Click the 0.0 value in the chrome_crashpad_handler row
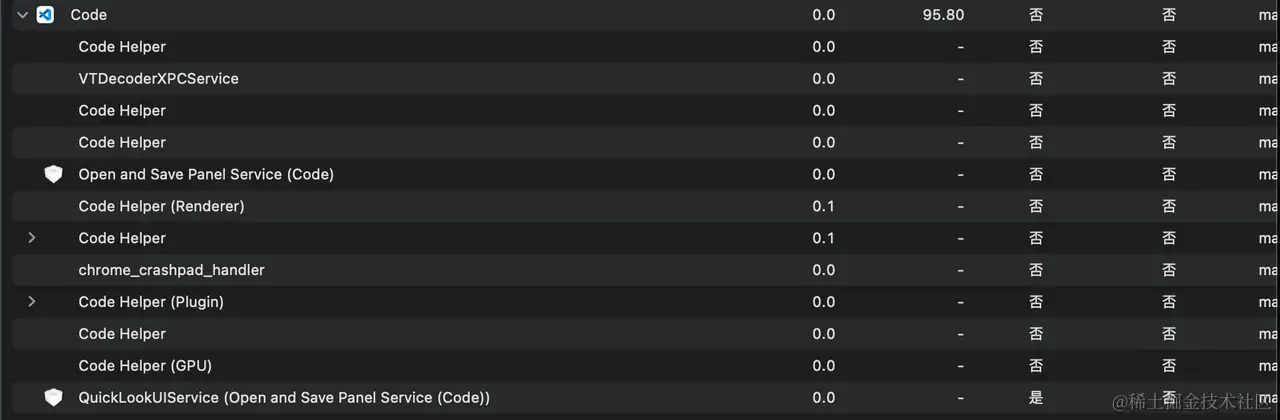 coord(823,270)
